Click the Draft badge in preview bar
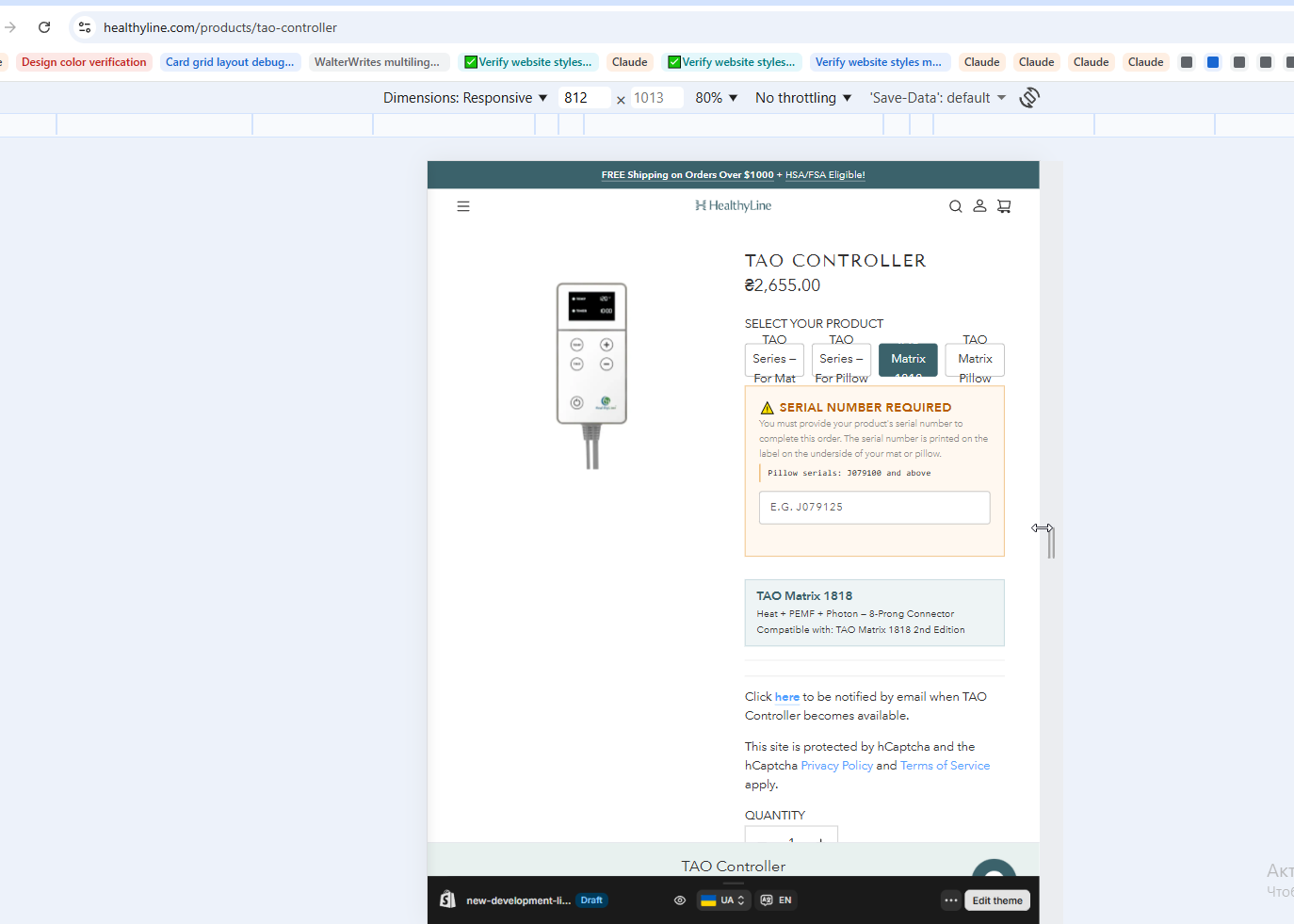The height and width of the screenshot is (924, 1294). (591, 900)
